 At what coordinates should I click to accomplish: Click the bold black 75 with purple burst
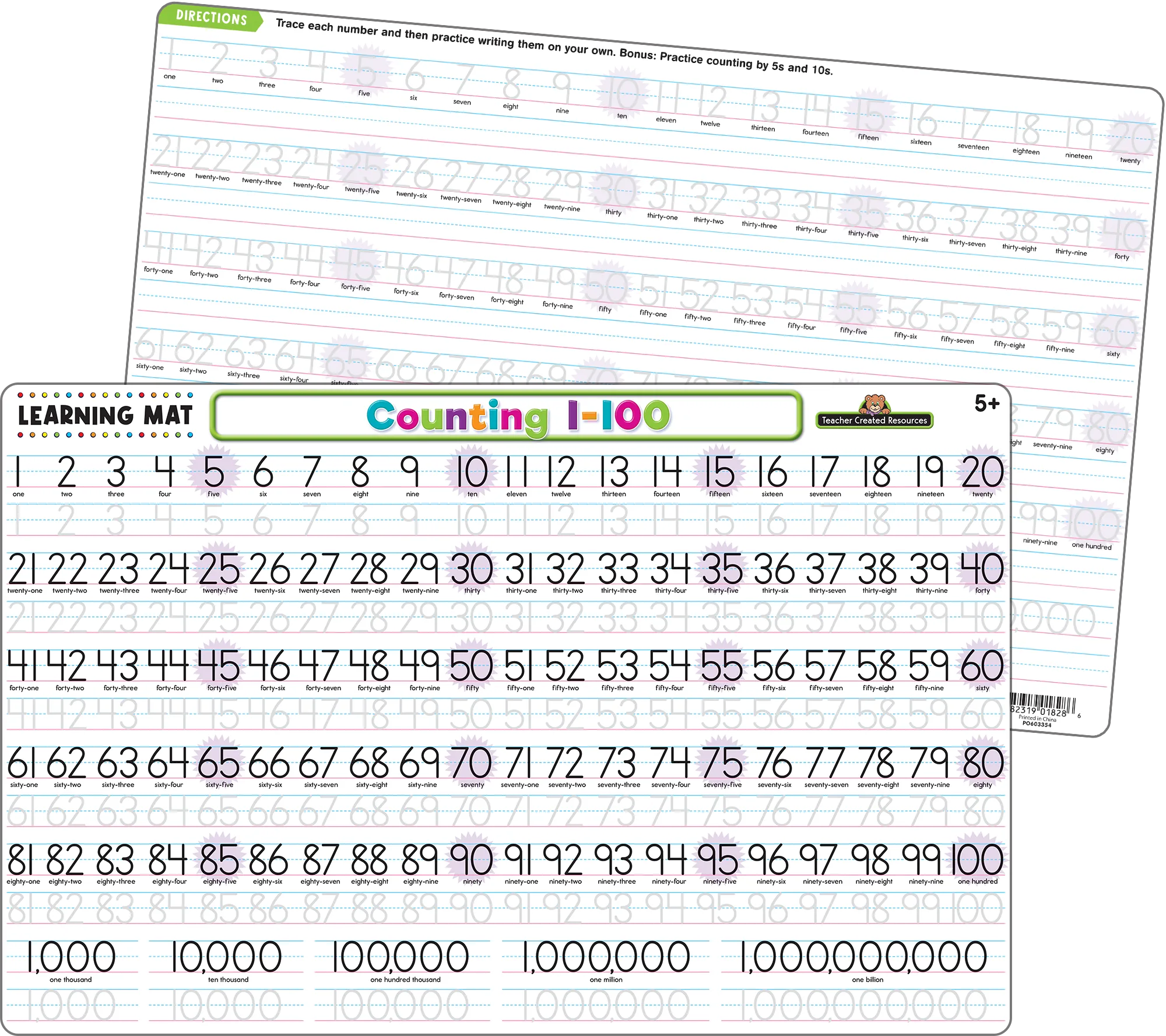[722, 763]
